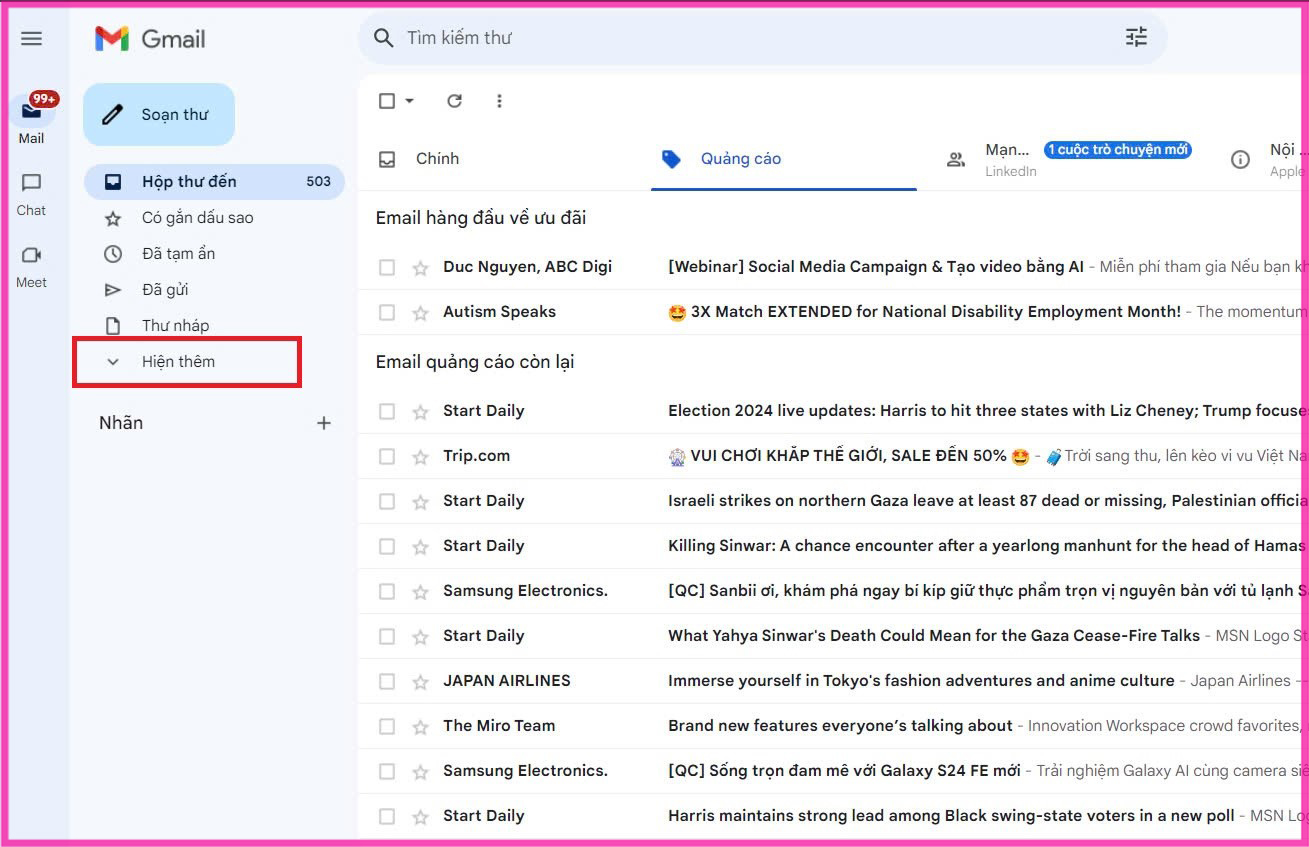
Task: Open the Mail section icon
Action: (x=32, y=110)
